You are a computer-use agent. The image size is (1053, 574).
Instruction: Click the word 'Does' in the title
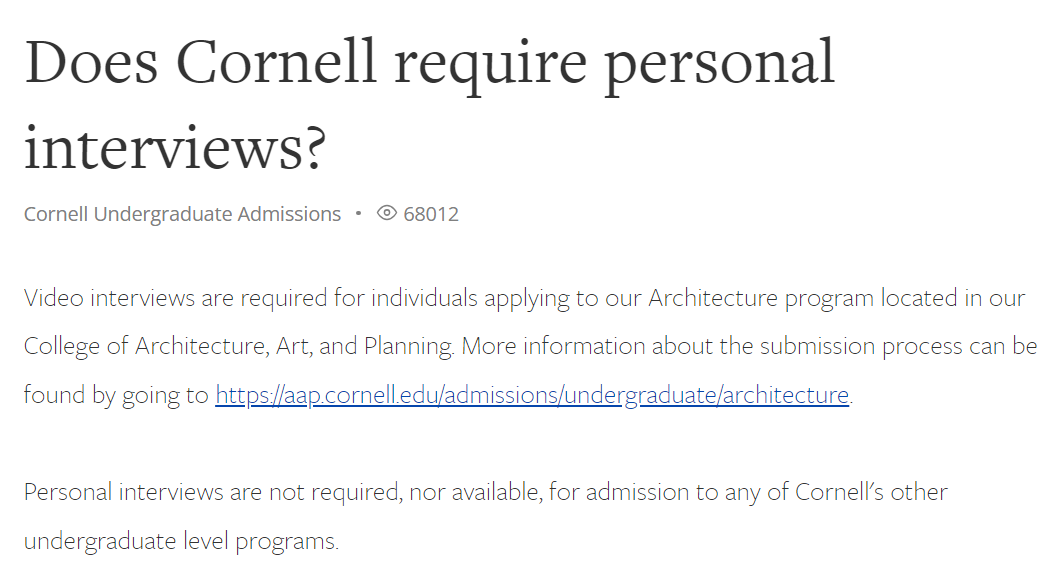coord(91,62)
